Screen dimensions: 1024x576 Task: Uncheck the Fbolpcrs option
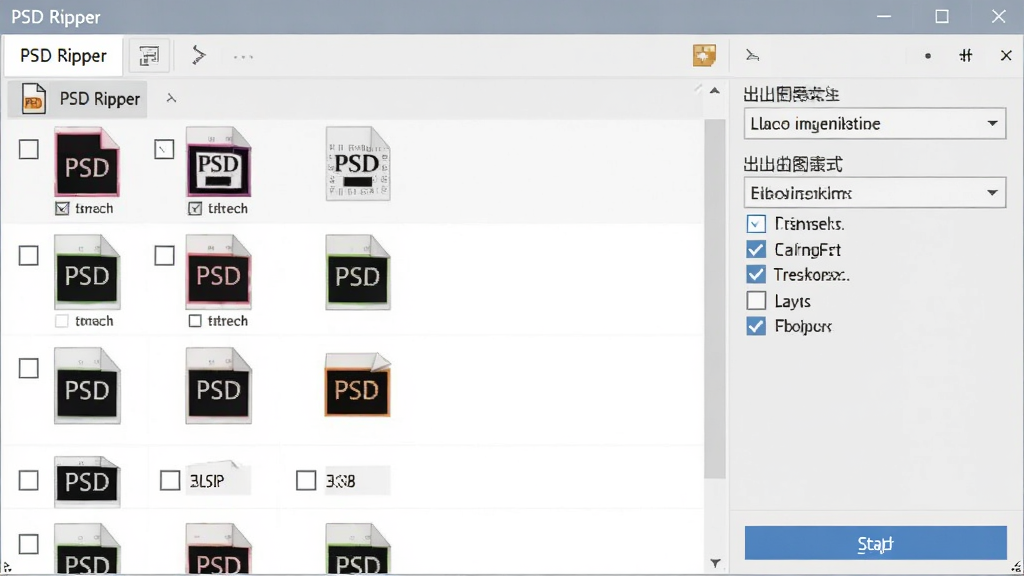click(756, 326)
